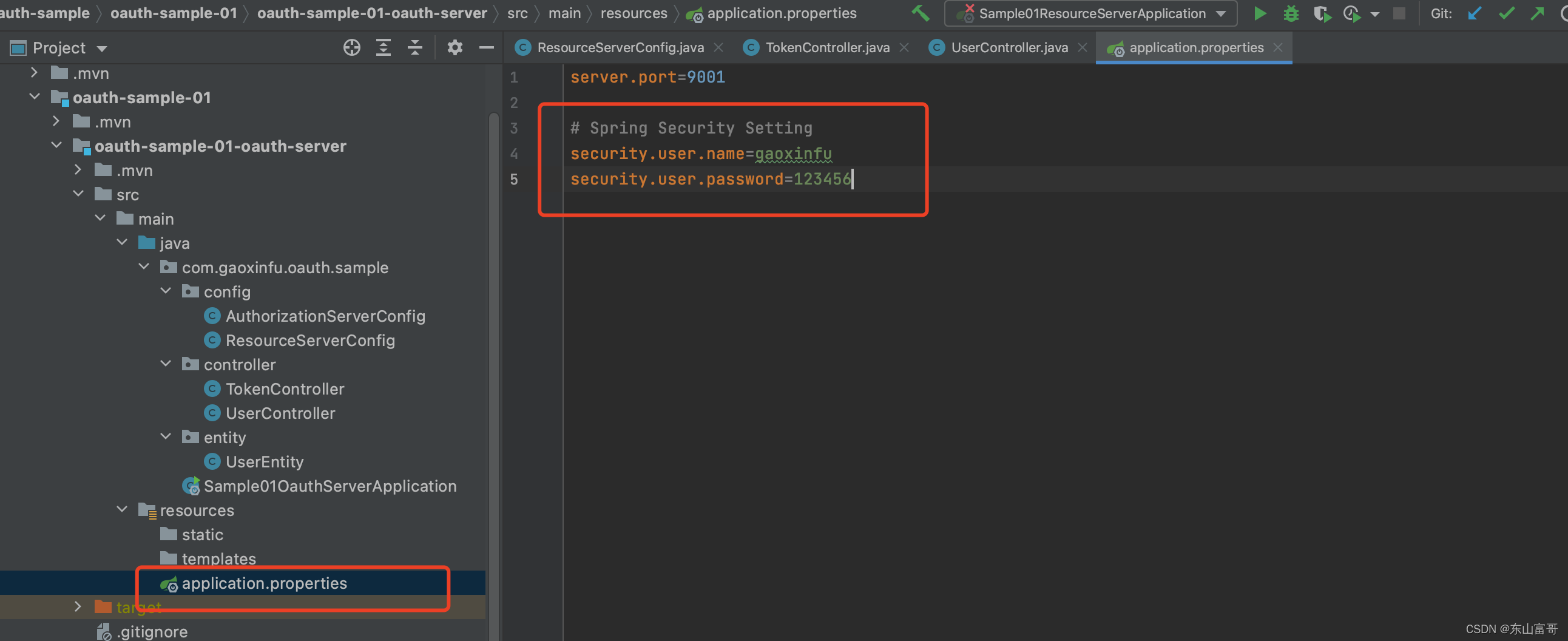Select application.properties in project tree
This screenshot has height=641, width=1568.
(x=264, y=583)
